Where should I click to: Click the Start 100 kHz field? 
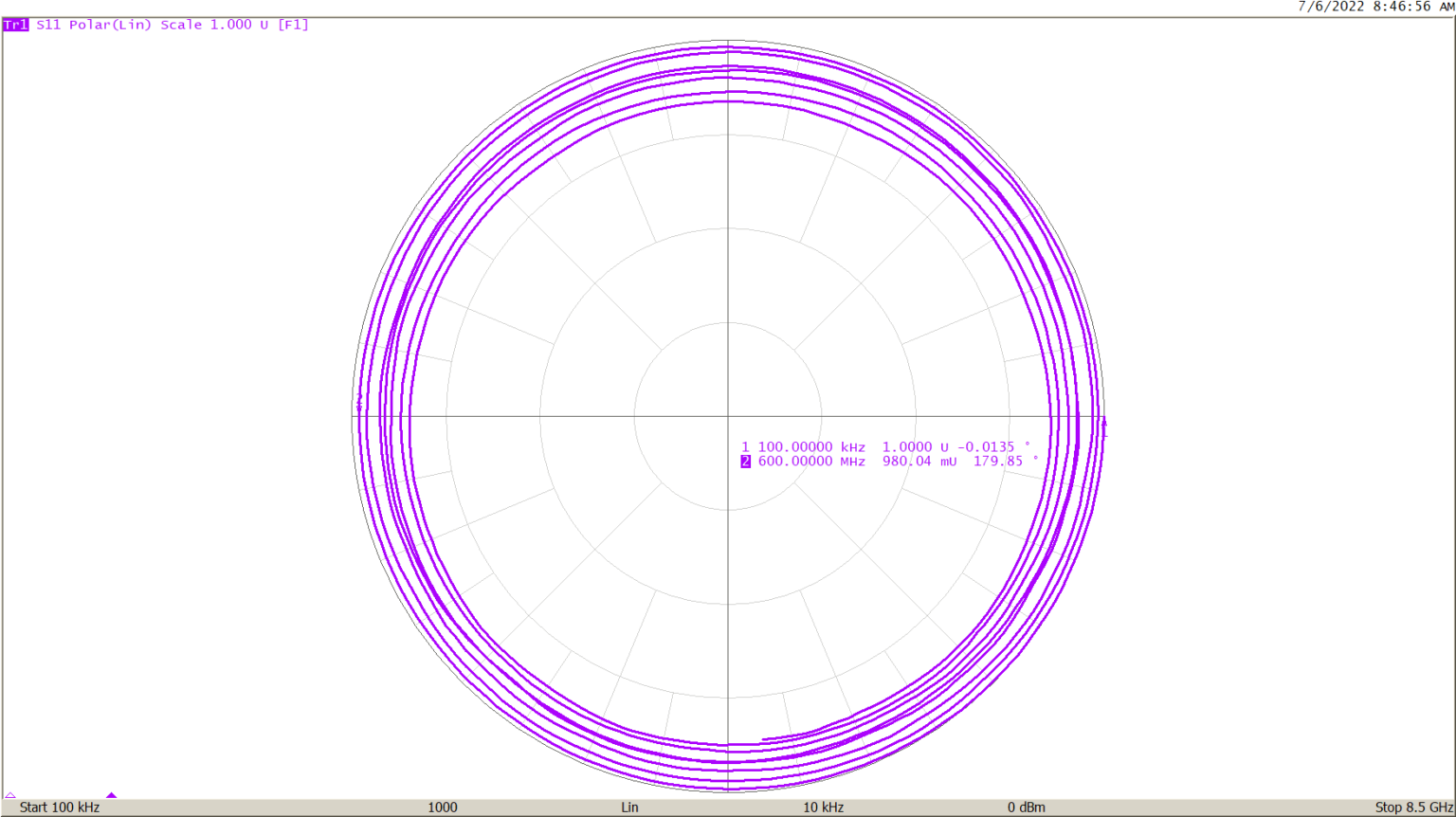(x=62, y=807)
